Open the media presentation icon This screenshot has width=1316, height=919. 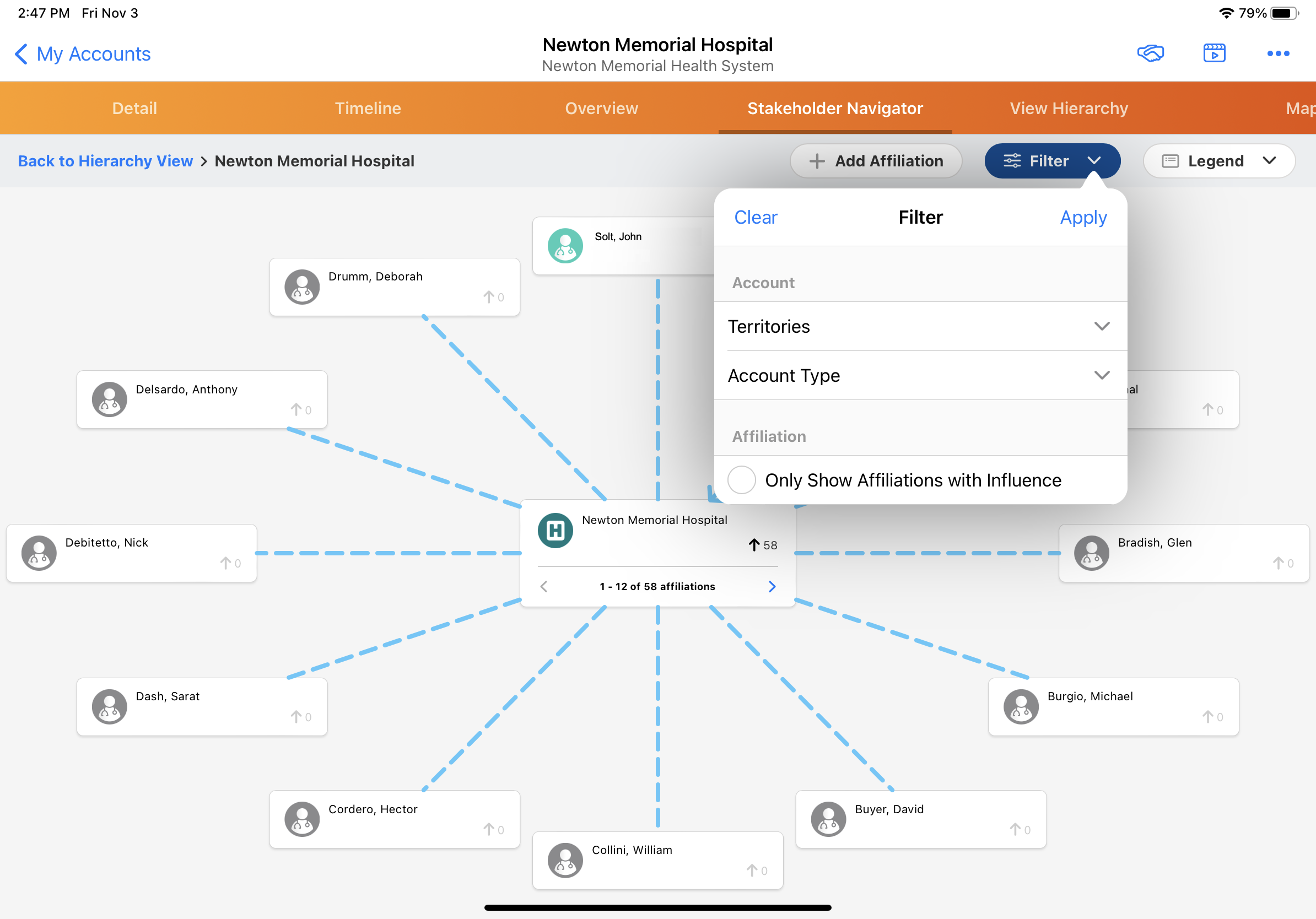click(x=1214, y=53)
